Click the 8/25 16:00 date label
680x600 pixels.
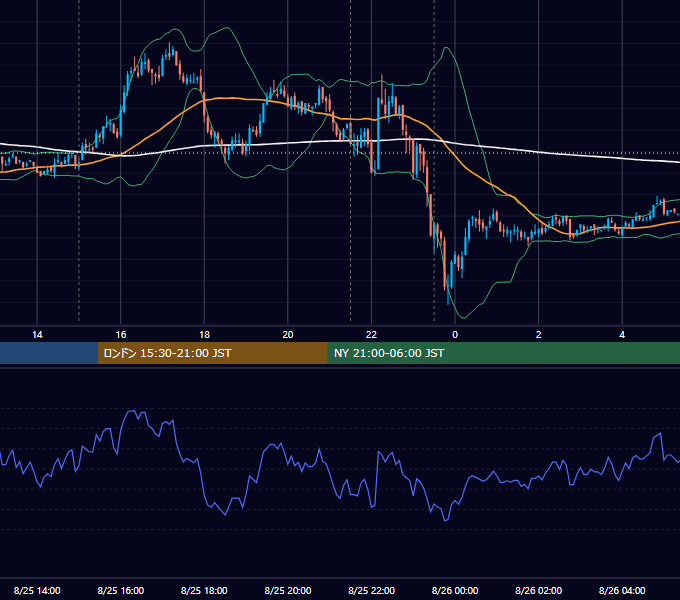click(x=121, y=590)
